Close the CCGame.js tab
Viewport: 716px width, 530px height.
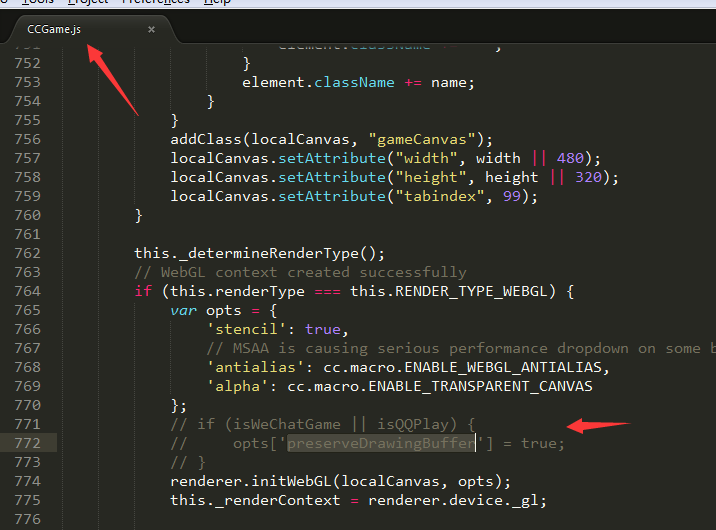tap(151, 29)
